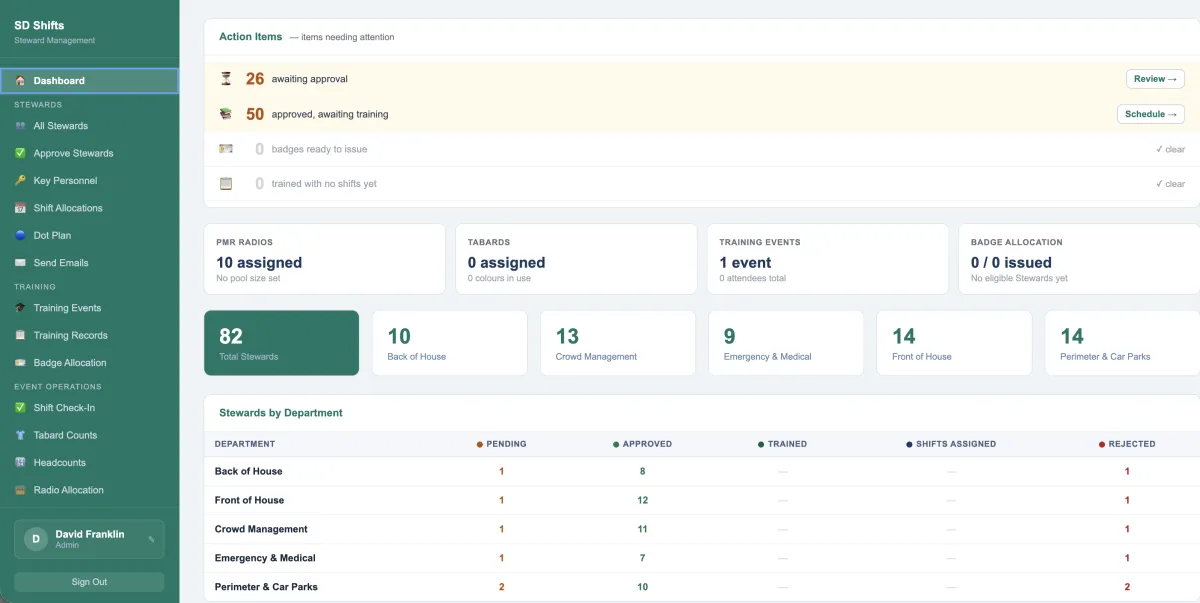This screenshot has width=1200, height=603.
Task: Select Dot Plan in sidebar
Action: pos(90,235)
